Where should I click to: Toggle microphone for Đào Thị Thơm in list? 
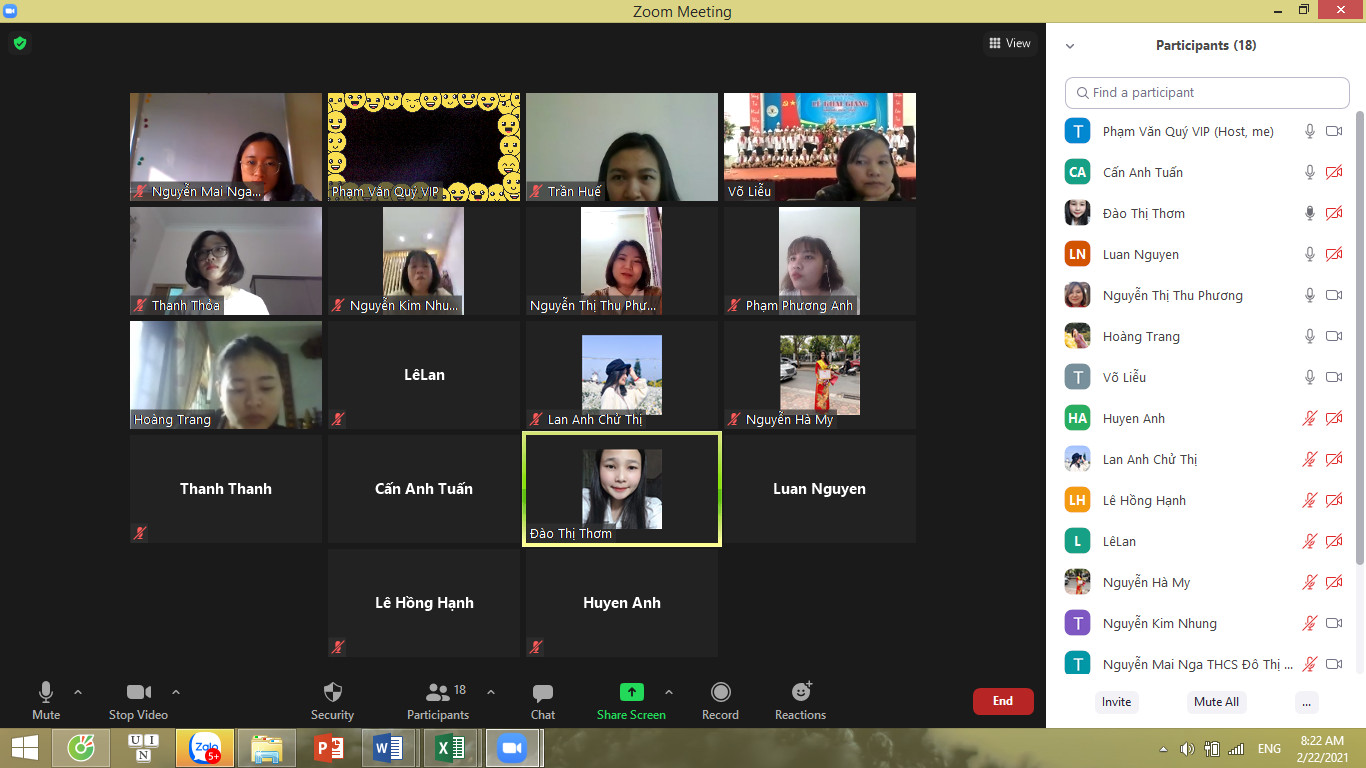click(1309, 213)
